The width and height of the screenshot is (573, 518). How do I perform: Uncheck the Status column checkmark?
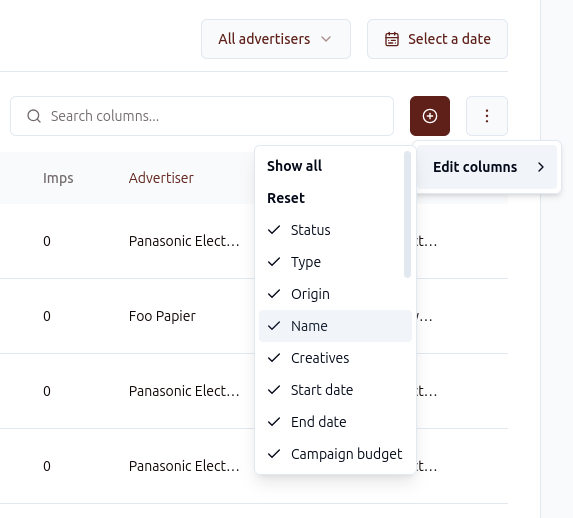[x=274, y=230]
